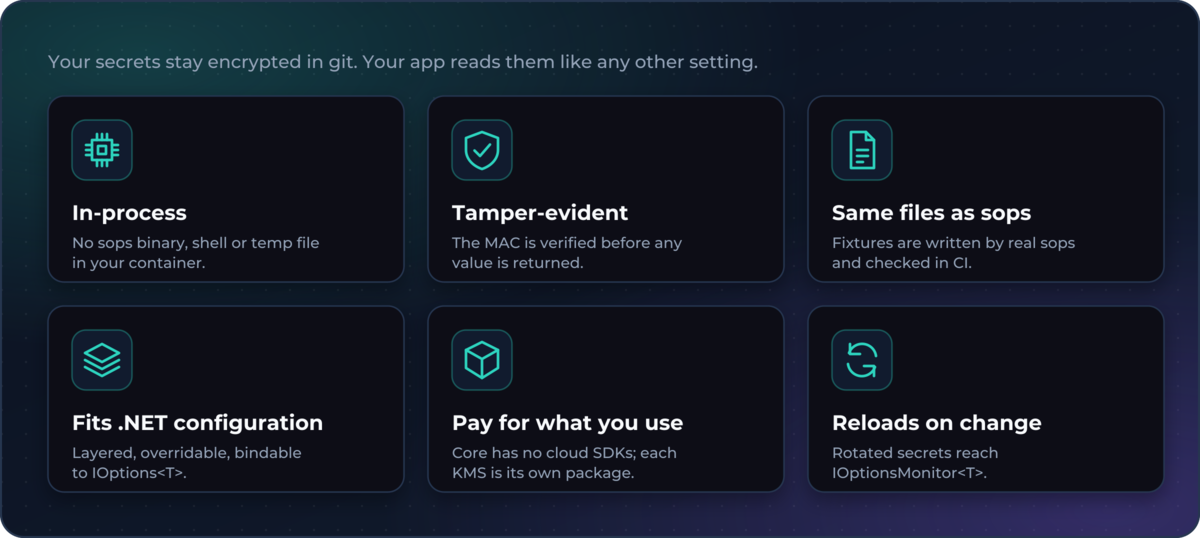This screenshot has height=538, width=1200.
Task: Select the In-process heading
Action: 129,213
